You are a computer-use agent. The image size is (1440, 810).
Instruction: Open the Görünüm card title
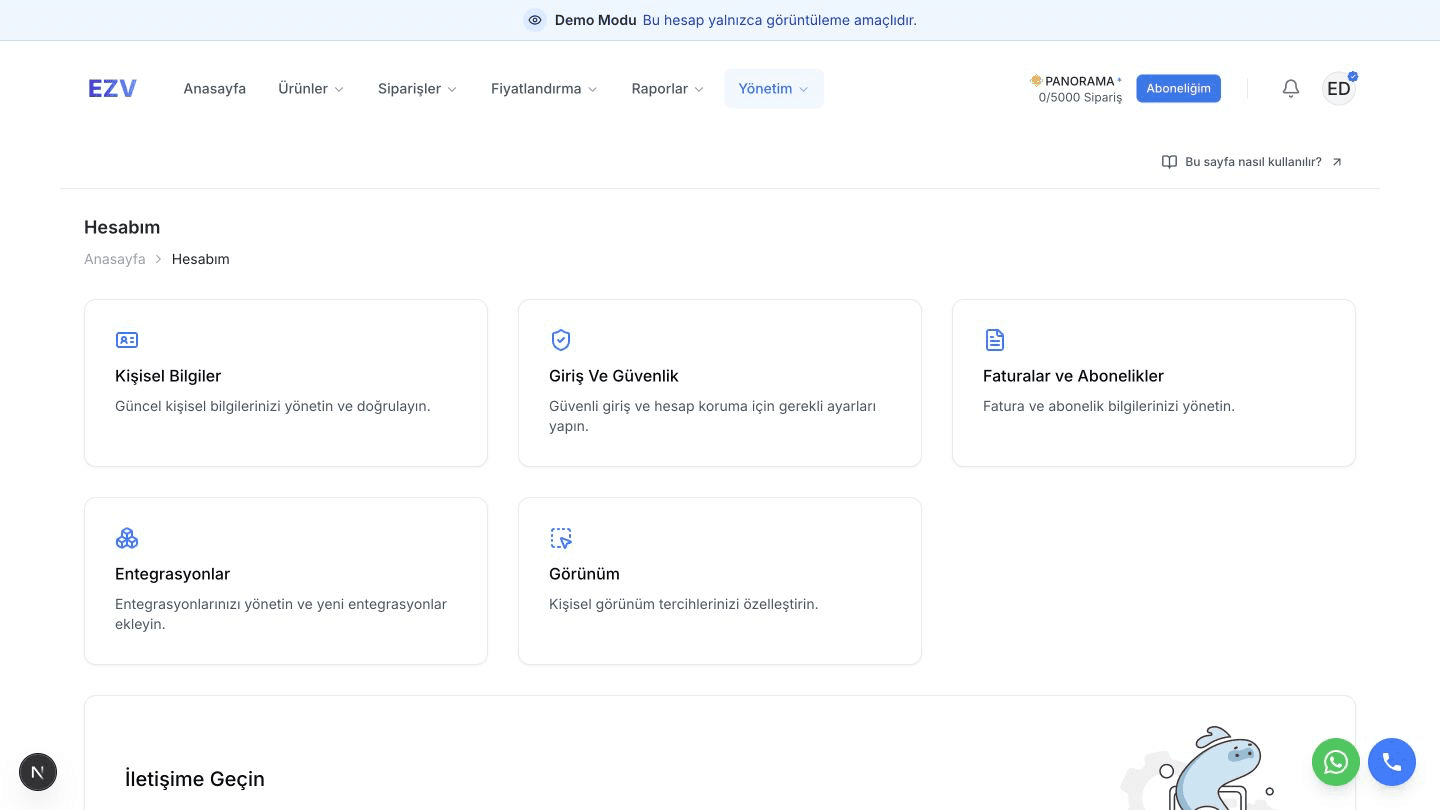pyautogui.click(x=584, y=574)
